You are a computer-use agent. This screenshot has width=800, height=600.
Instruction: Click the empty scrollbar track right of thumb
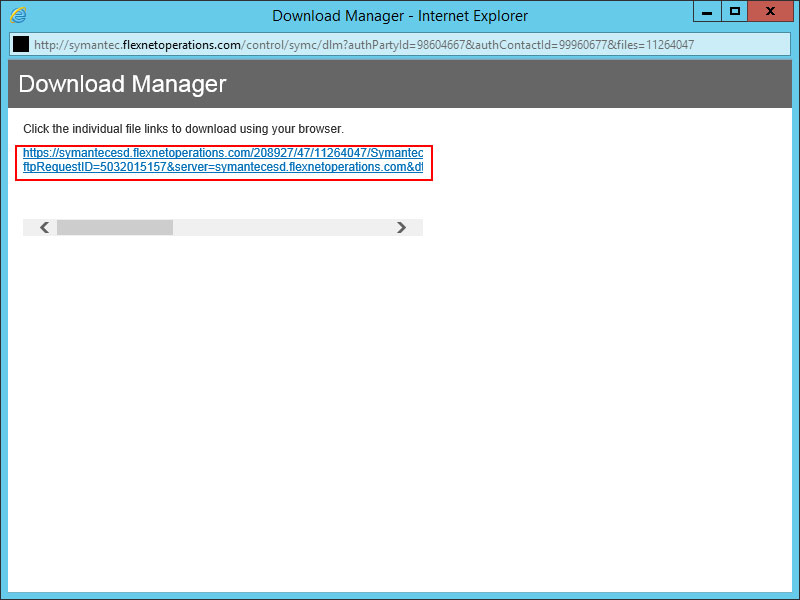[x=283, y=228]
